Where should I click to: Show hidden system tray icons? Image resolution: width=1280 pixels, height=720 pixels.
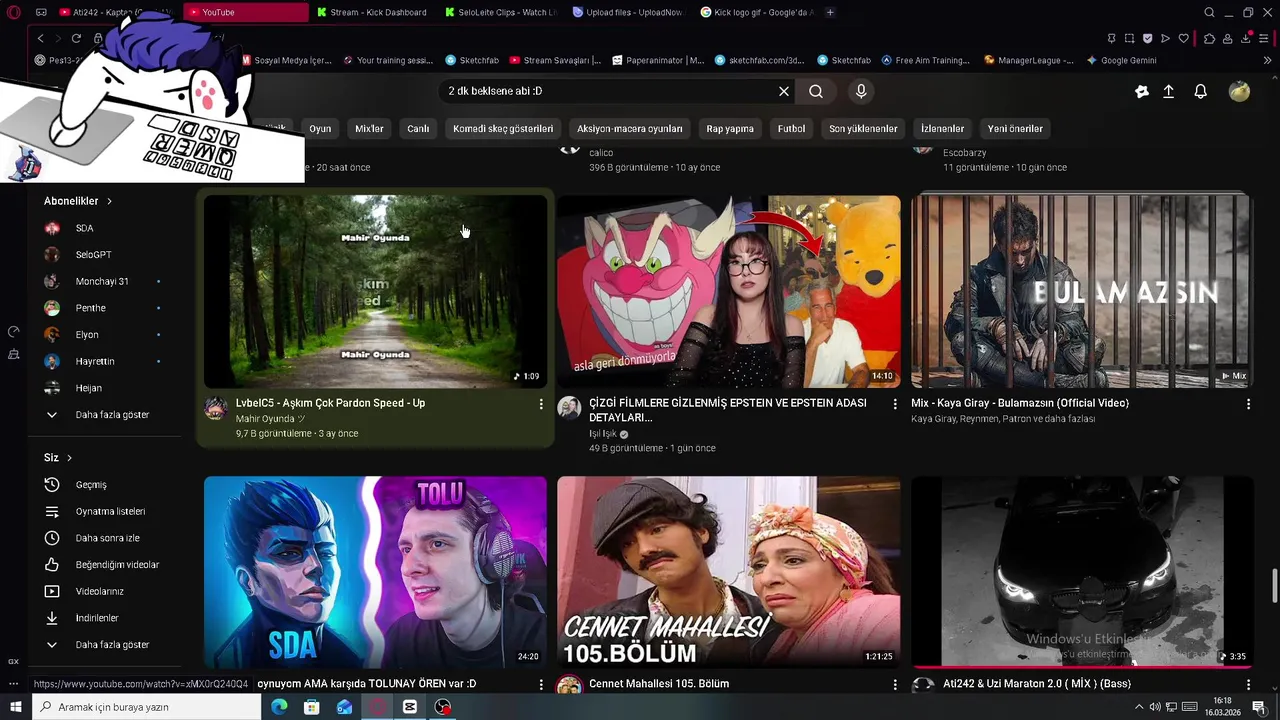[x=1138, y=707]
